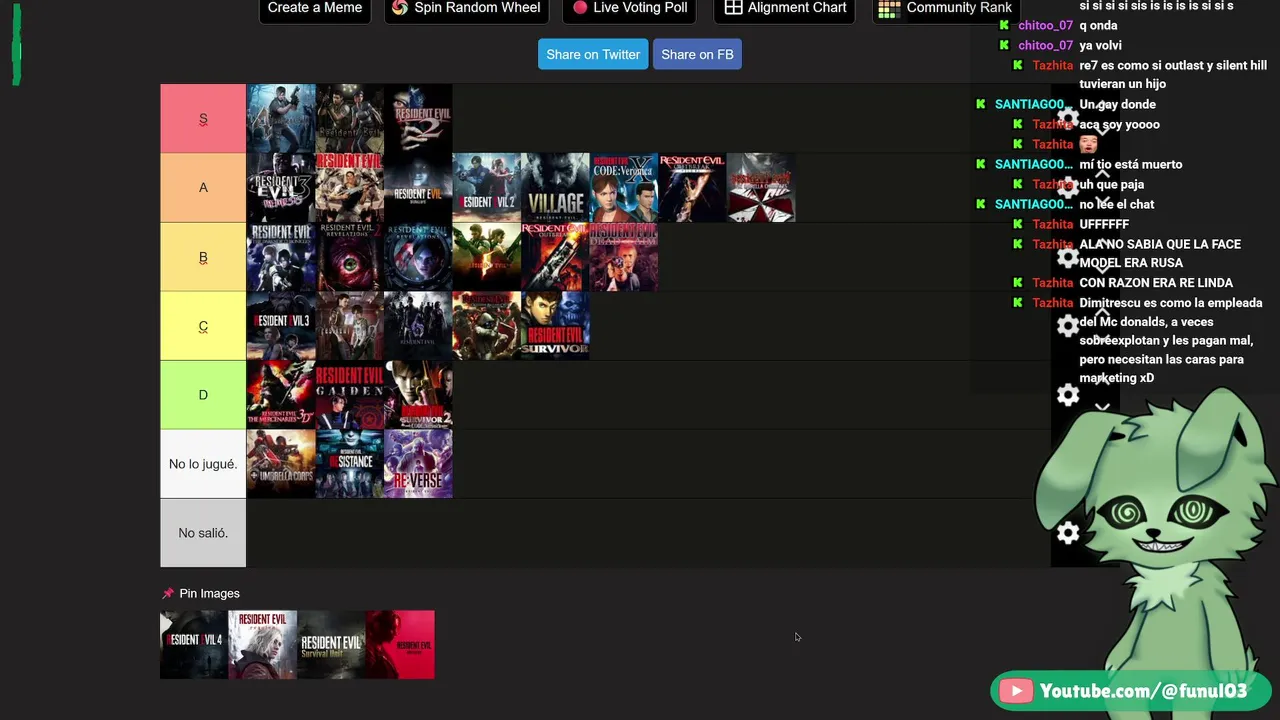Click chat message 'CON RAZON ERA RE LINDA'
The image size is (1280, 720).
click(x=1156, y=283)
